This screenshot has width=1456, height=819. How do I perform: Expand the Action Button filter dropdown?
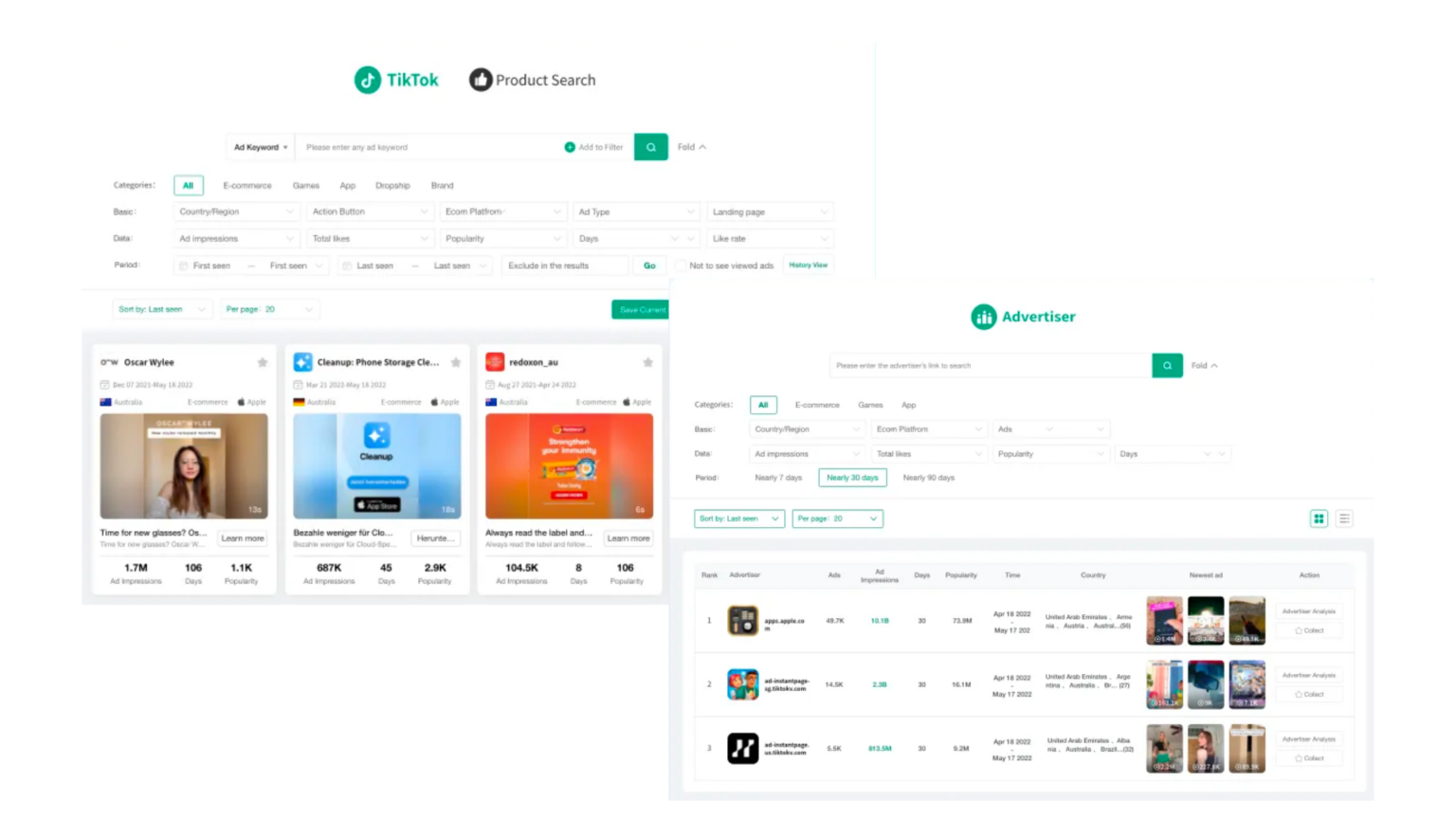tap(369, 212)
